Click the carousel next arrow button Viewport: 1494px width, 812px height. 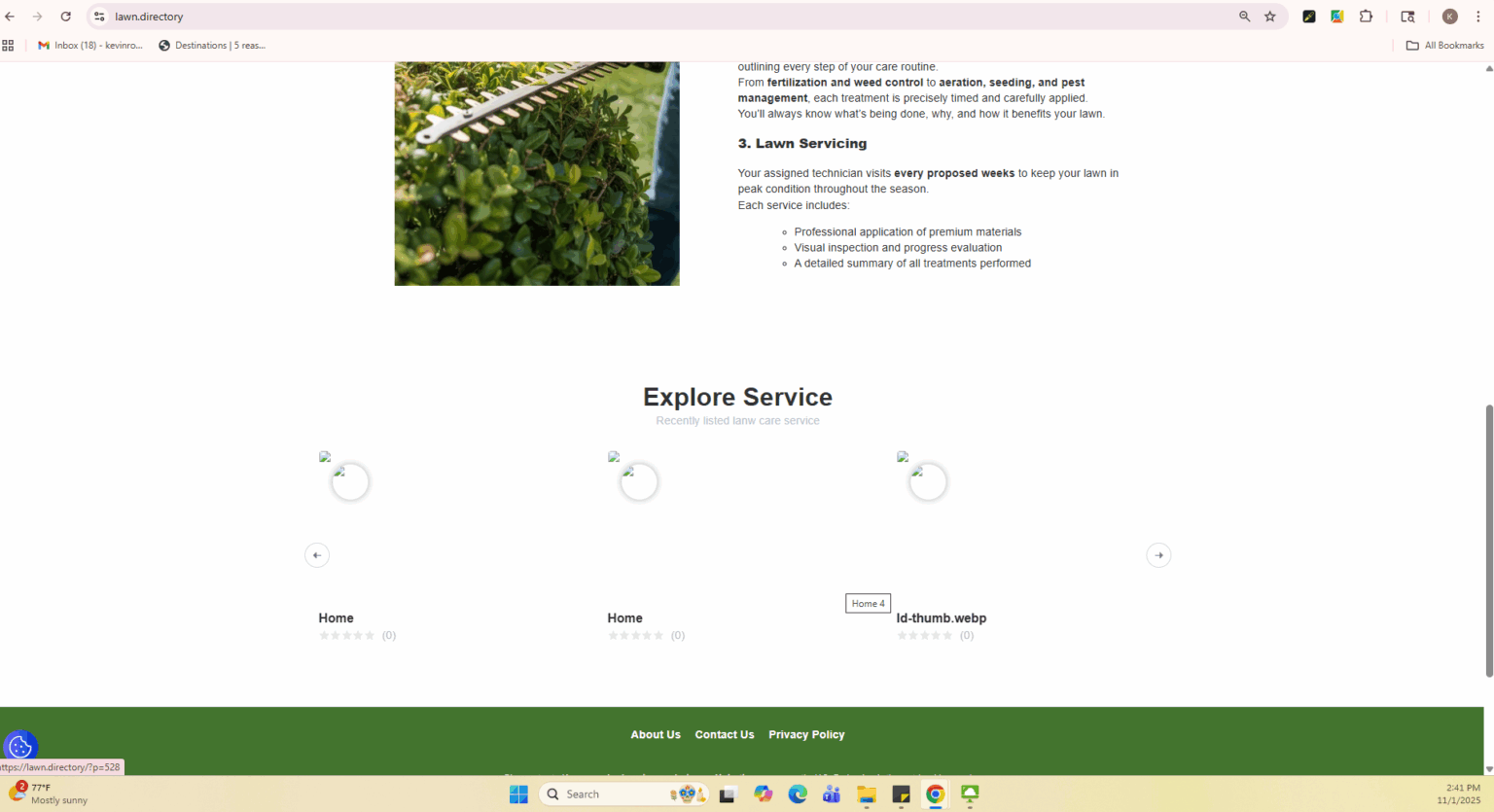tap(1158, 555)
